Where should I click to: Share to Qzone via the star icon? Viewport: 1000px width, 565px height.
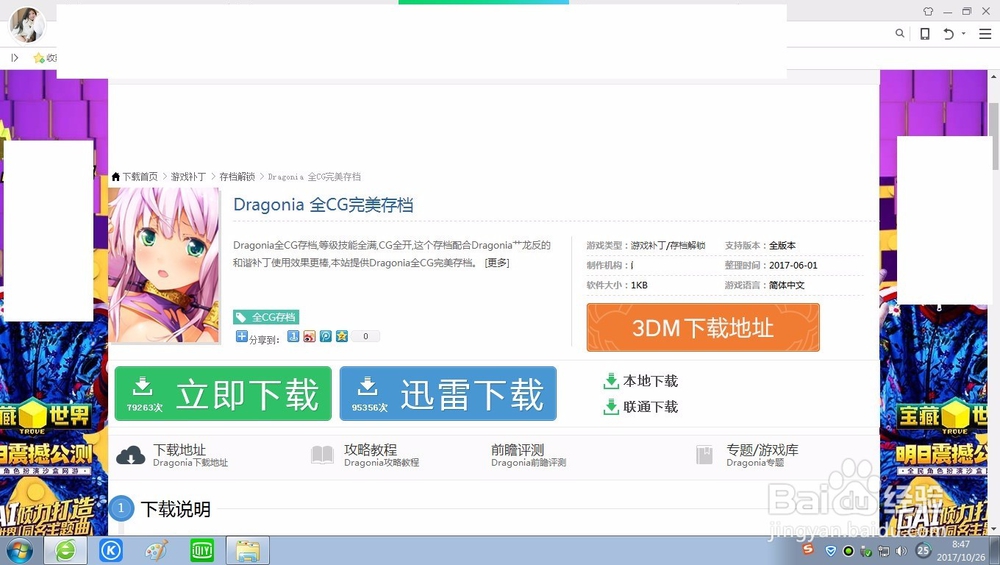pyautogui.click(x=342, y=336)
